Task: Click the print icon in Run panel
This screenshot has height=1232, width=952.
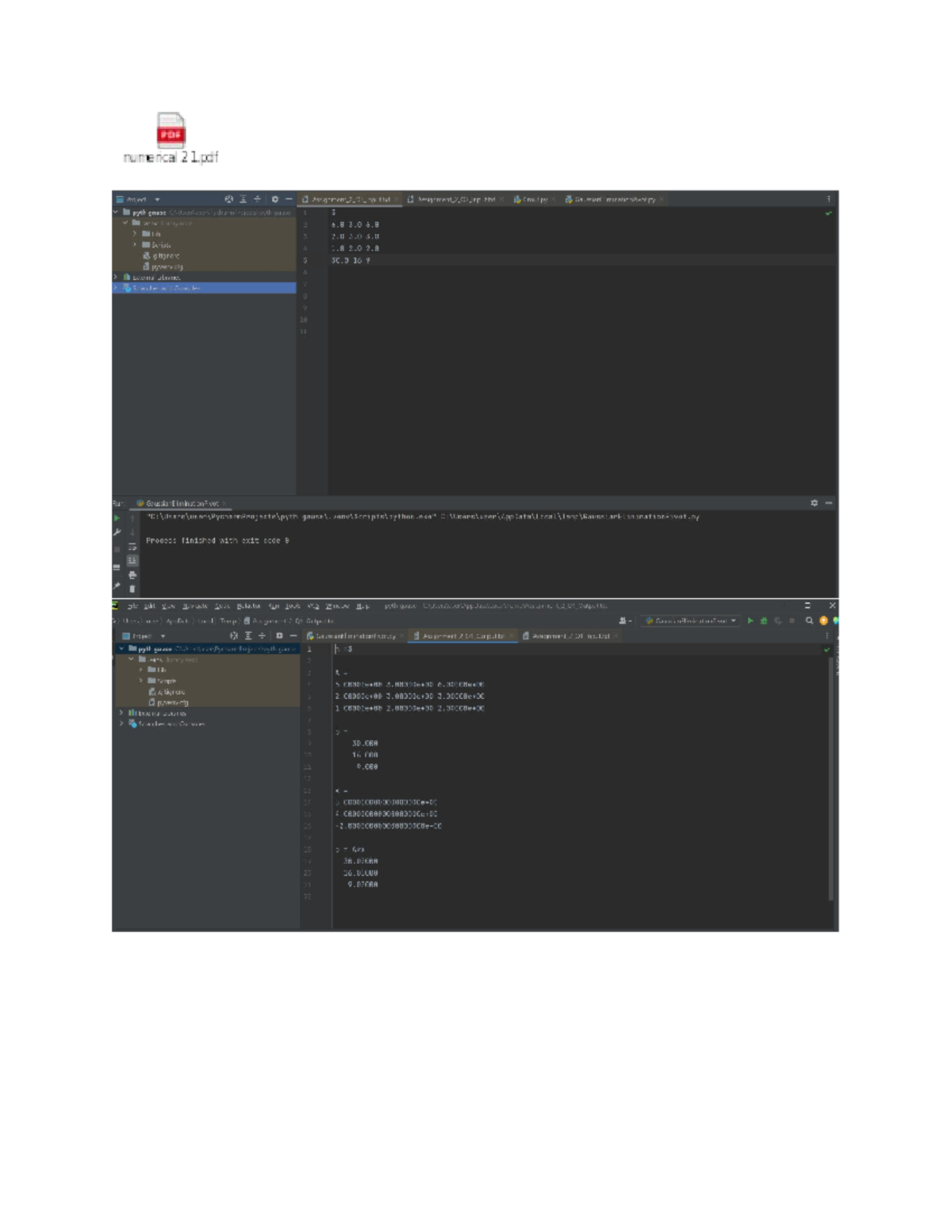Action: [132, 574]
